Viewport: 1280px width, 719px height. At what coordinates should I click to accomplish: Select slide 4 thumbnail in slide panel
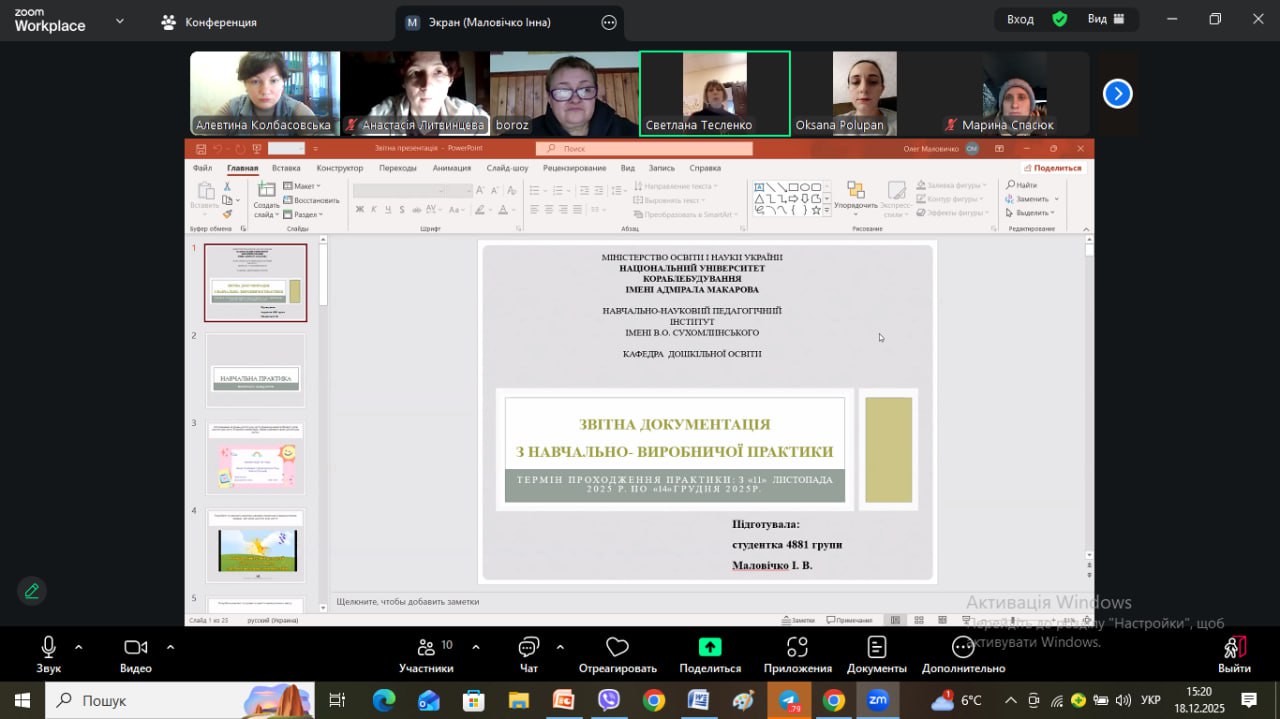[256, 544]
